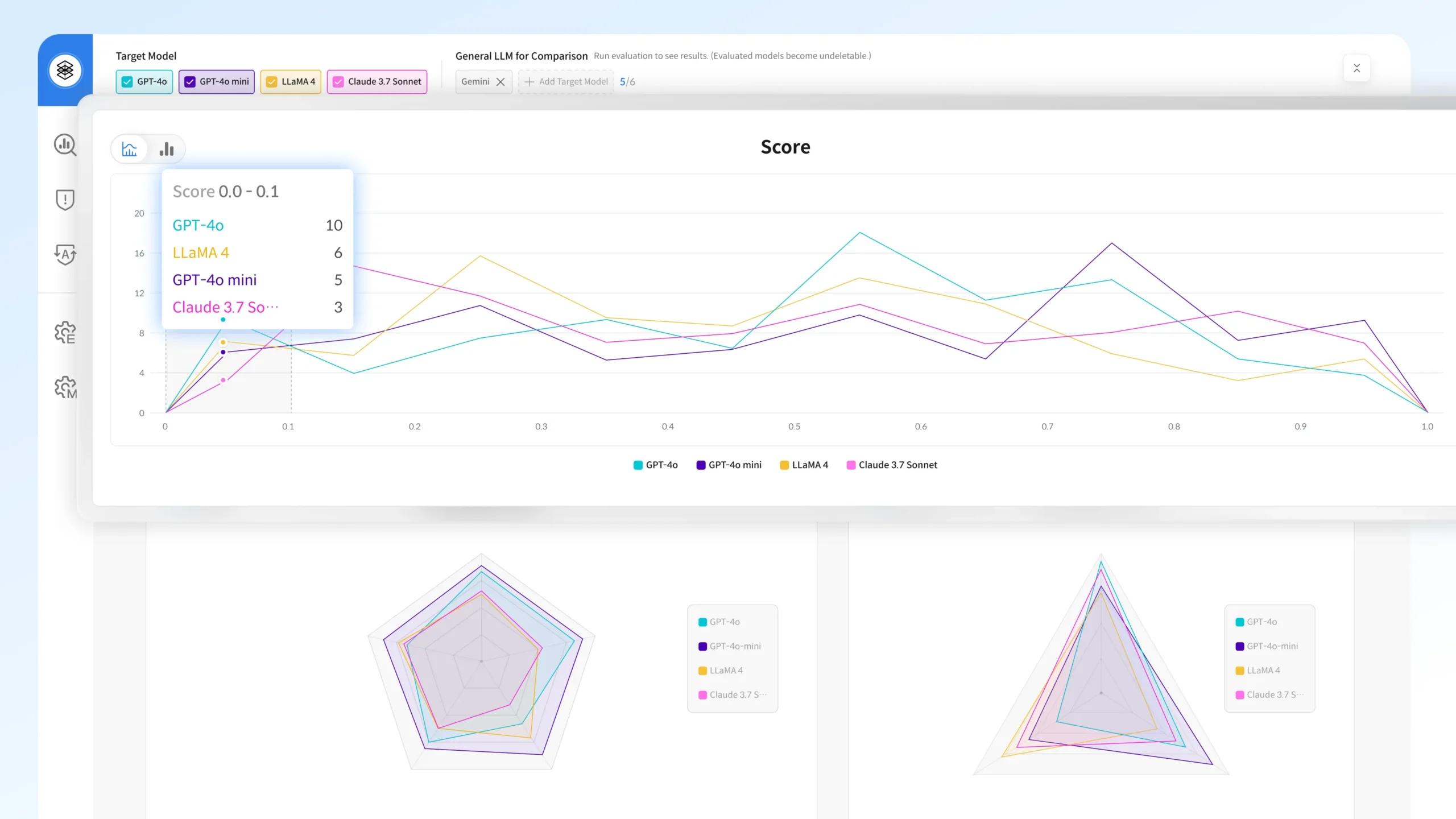The height and width of the screenshot is (819, 1456).
Task: Open the translation sidebar icon
Action: pos(65,254)
